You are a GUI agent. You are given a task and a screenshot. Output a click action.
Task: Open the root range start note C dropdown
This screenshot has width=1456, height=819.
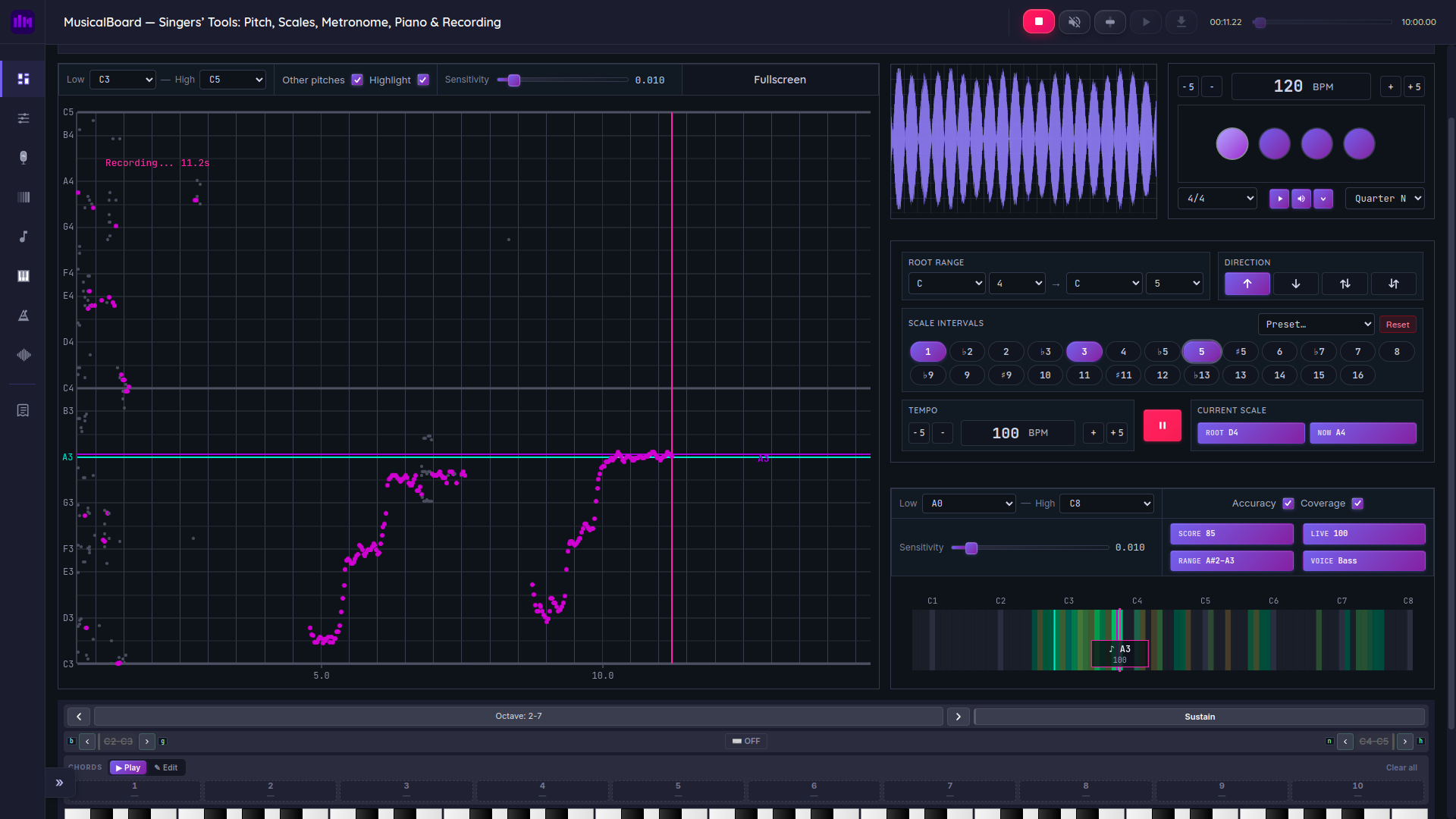[x=946, y=284]
